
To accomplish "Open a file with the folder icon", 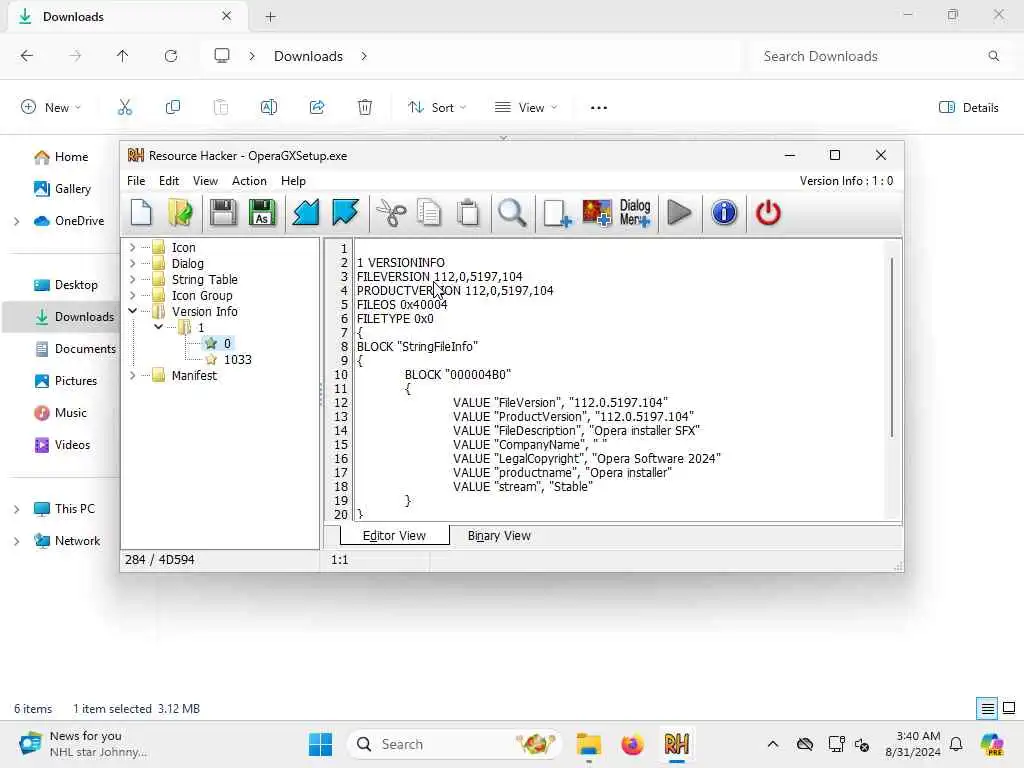I will [180, 213].
